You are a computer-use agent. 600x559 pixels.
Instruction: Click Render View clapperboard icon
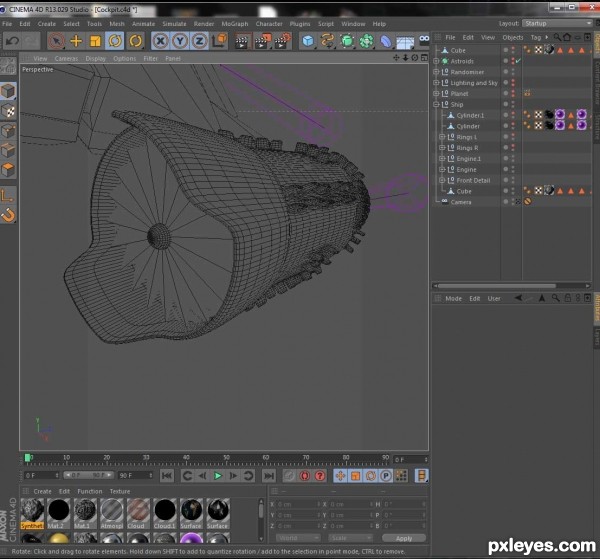[241, 41]
